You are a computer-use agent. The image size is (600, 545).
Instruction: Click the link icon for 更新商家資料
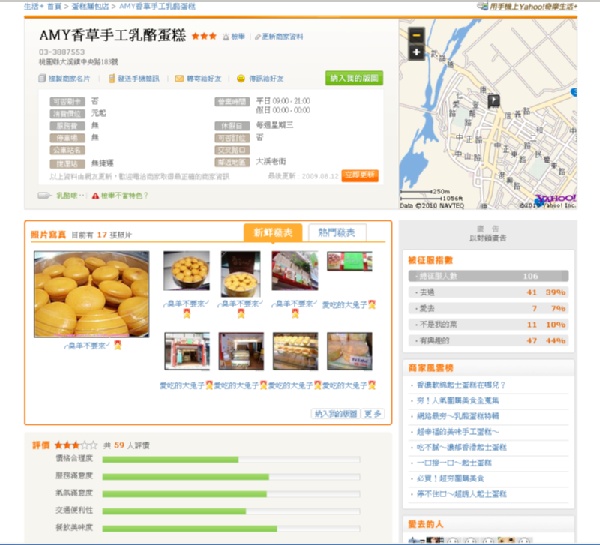tap(258, 37)
